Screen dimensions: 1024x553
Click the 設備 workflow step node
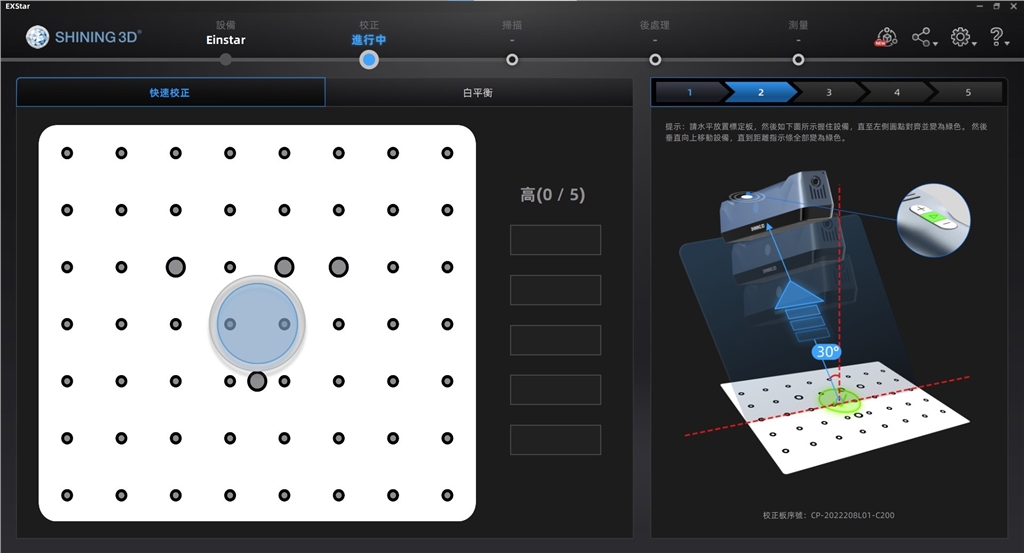[226, 59]
